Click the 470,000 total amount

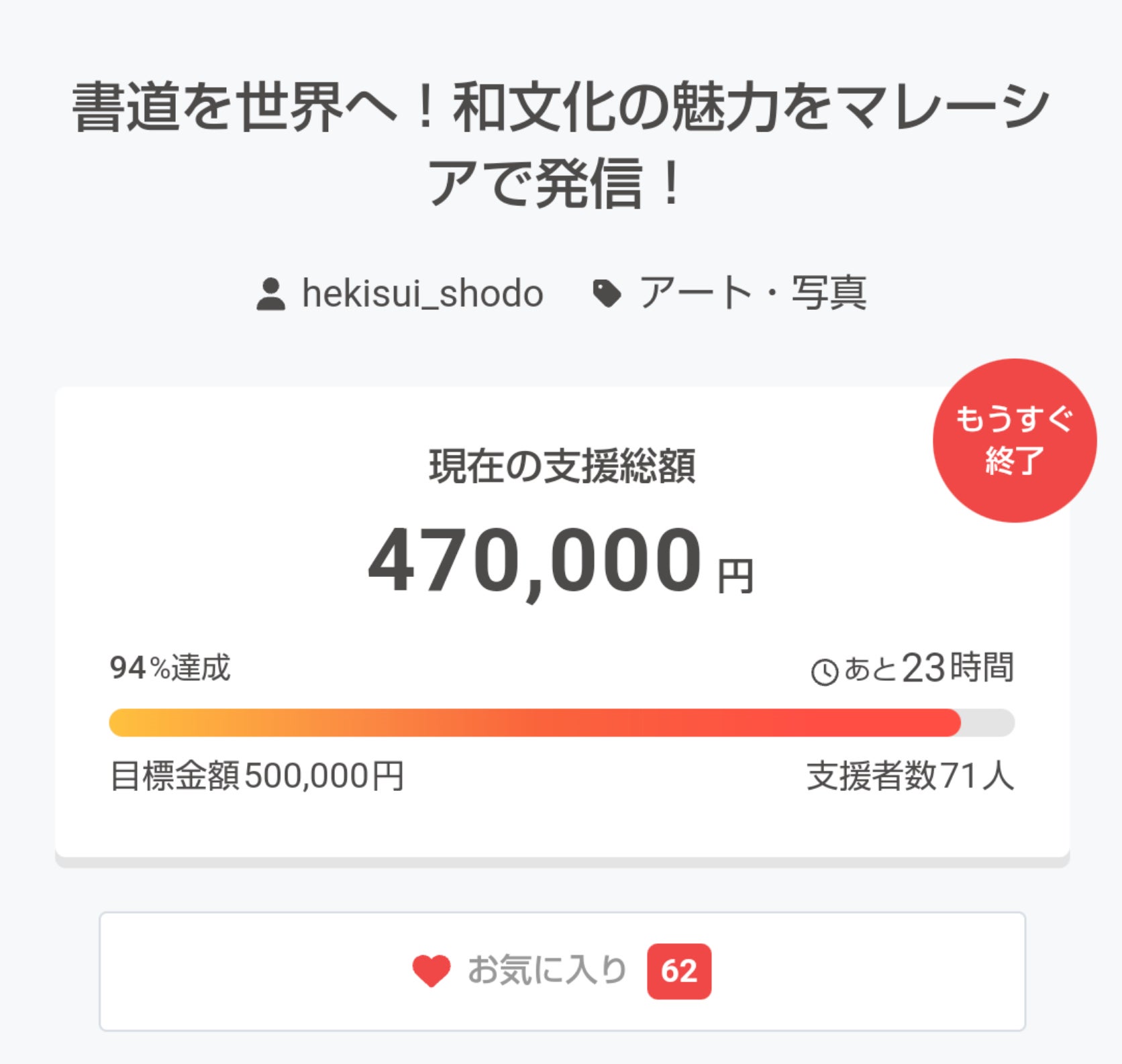coord(535,560)
